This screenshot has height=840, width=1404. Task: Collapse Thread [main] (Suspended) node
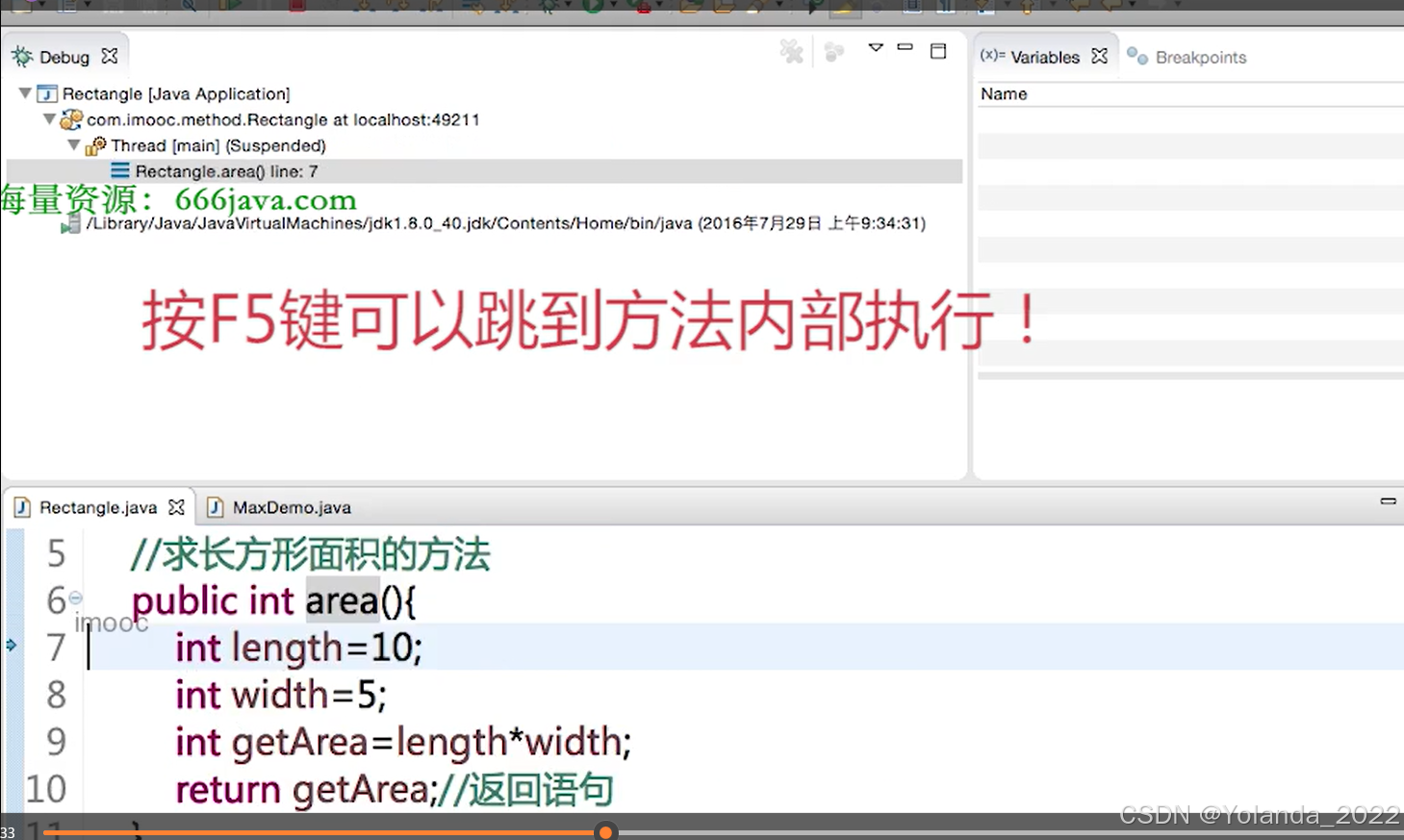(x=73, y=145)
